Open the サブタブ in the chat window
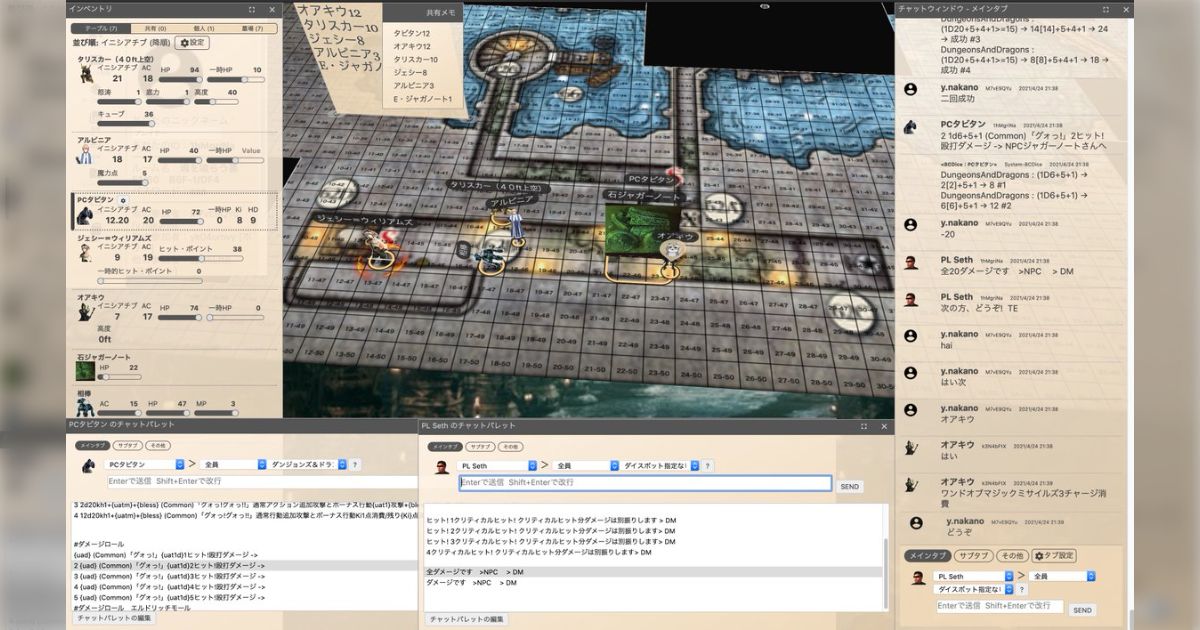Screen dimensions: 1200x630 point(975,555)
